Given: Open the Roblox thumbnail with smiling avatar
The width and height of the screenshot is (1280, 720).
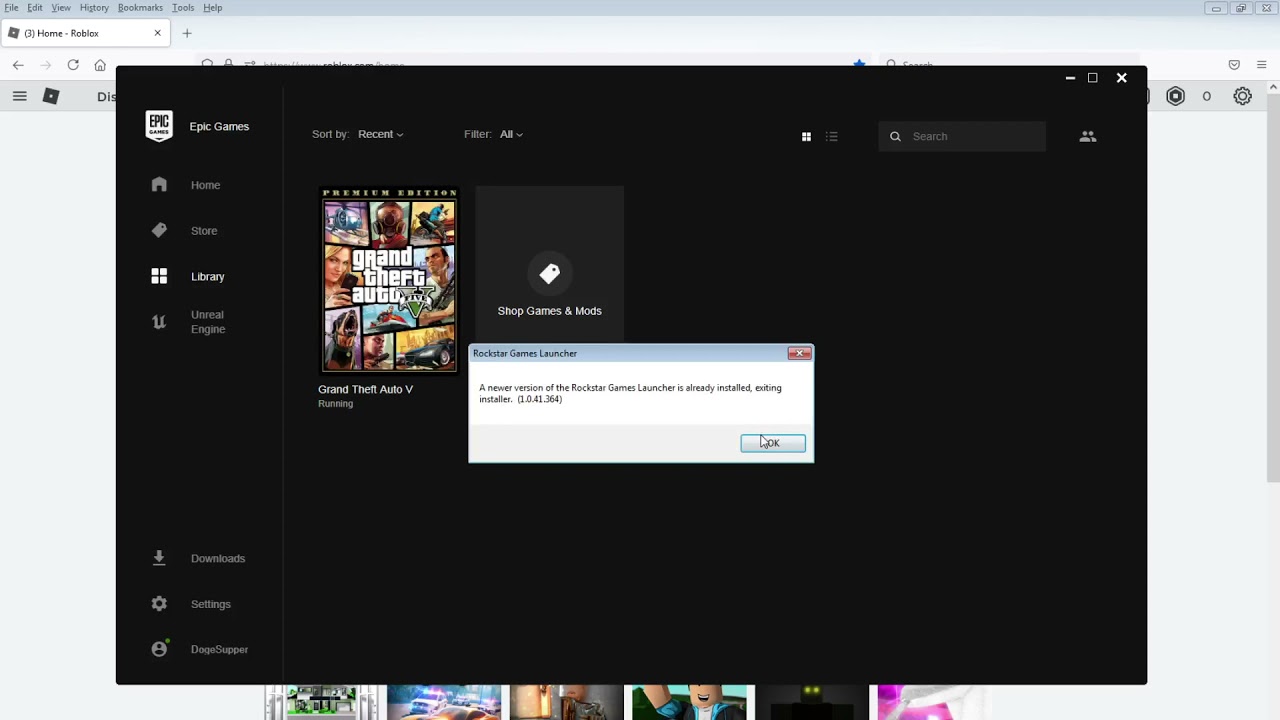Looking at the screenshot, I should tap(689, 703).
